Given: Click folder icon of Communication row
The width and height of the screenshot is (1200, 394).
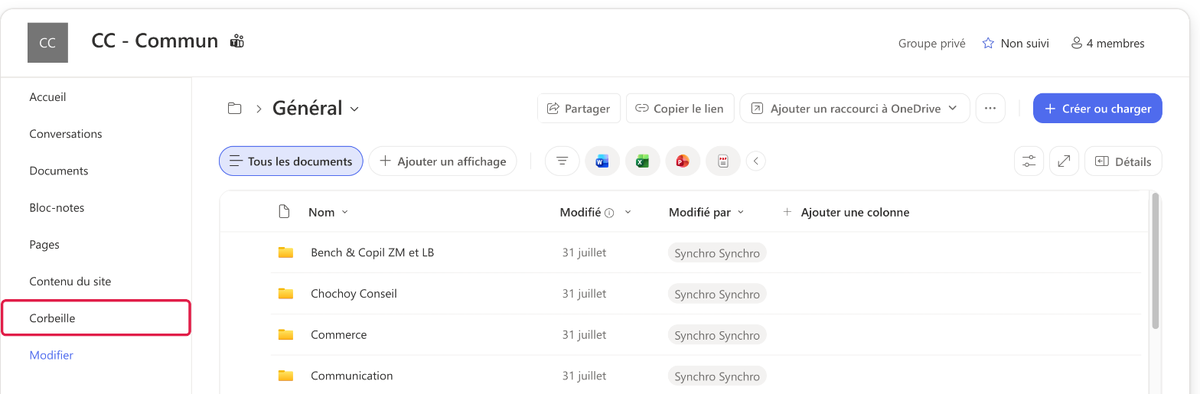Looking at the screenshot, I should (286, 376).
